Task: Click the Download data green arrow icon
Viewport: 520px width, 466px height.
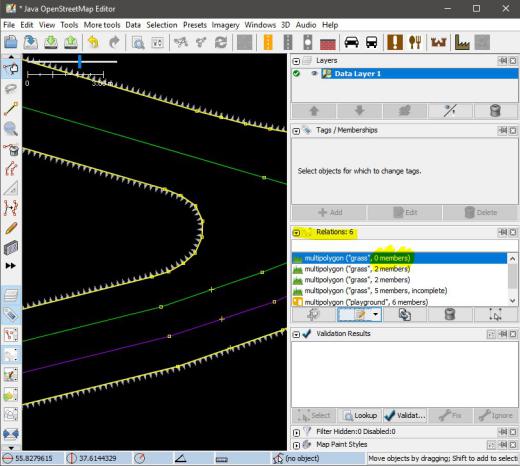Action: pyautogui.click(x=51, y=42)
